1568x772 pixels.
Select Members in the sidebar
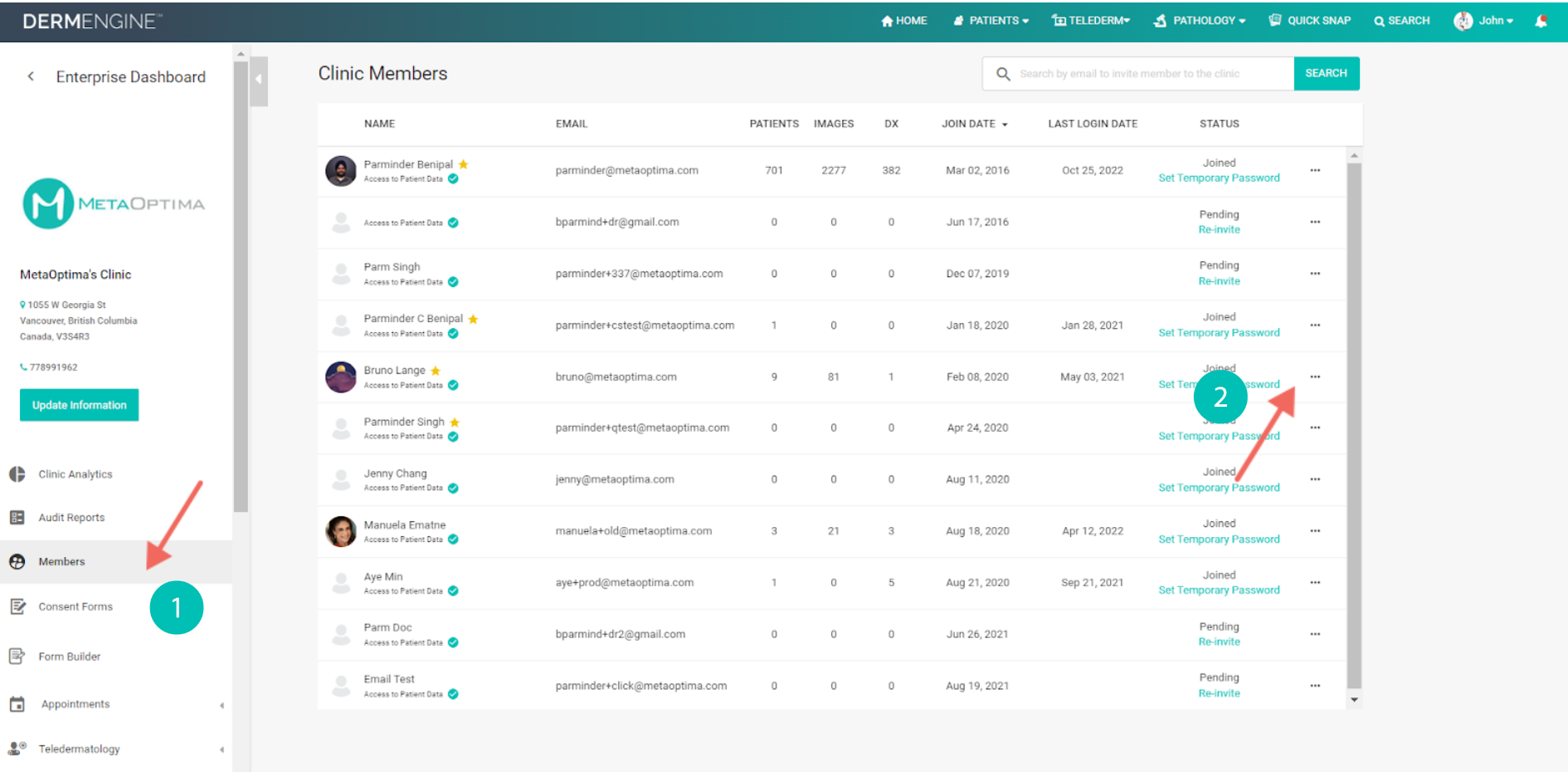116,562
